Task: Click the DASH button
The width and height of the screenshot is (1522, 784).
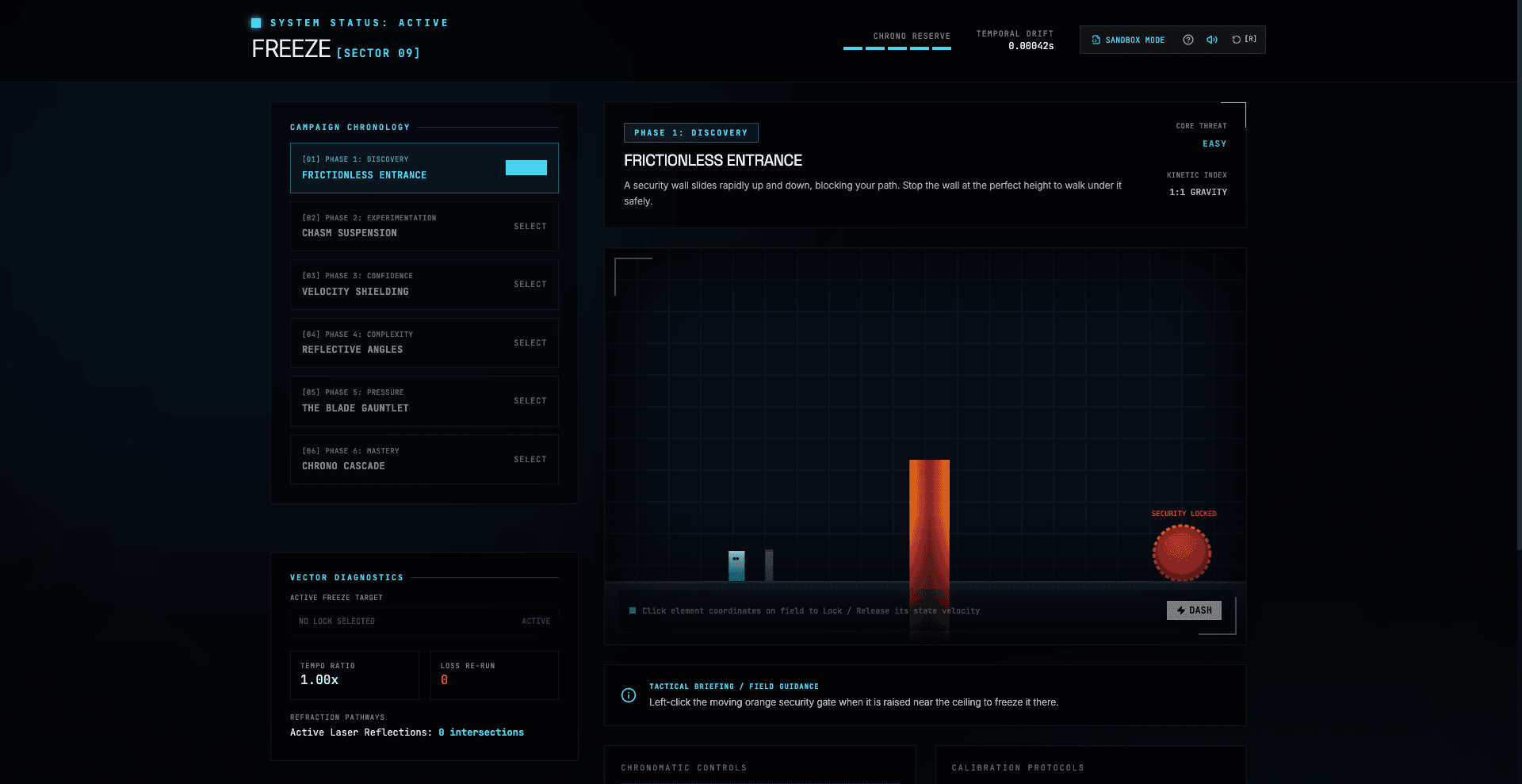Action: click(1194, 610)
